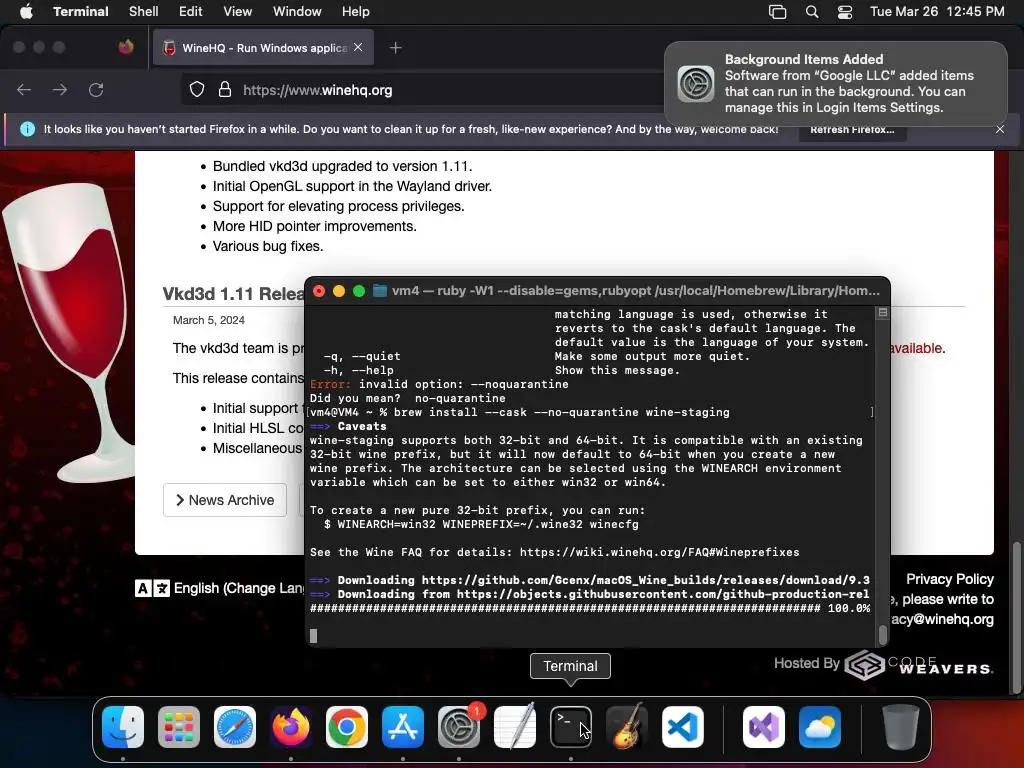The height and width of the screenshot is (768, 1024).
Task: Close the WineHQ tab
Action: pos(358,48)
